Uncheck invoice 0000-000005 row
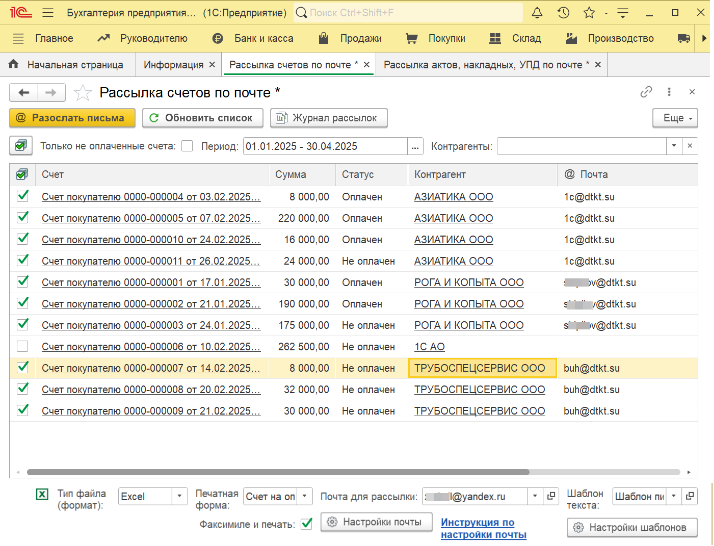The width and height of the screenshot is (714, 546). click(x=22, y=218)
